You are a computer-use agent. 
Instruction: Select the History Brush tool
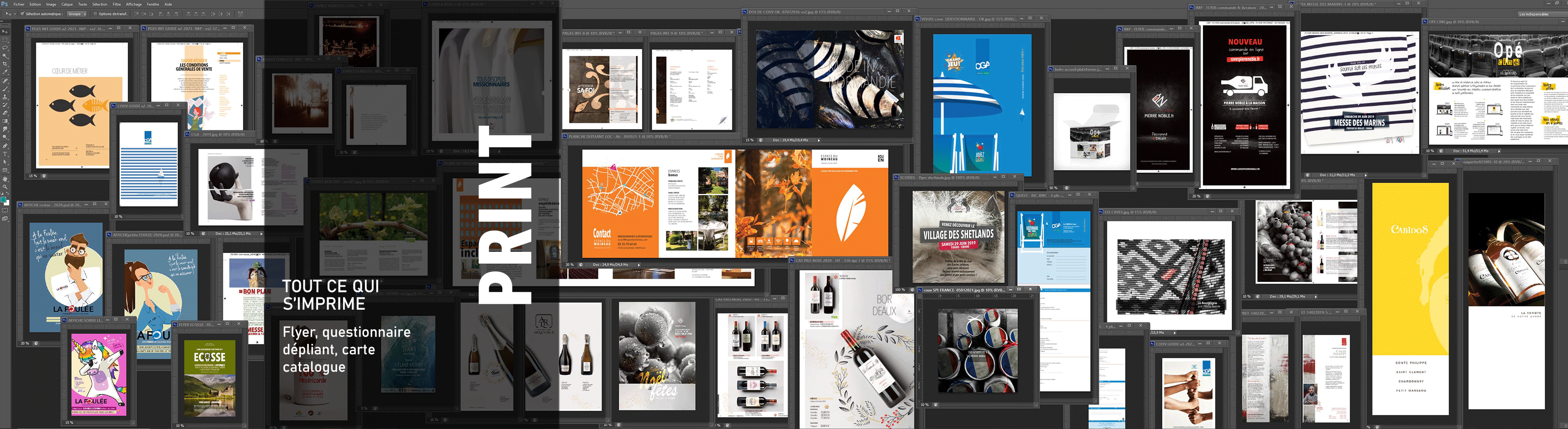(x=5, y=105)
